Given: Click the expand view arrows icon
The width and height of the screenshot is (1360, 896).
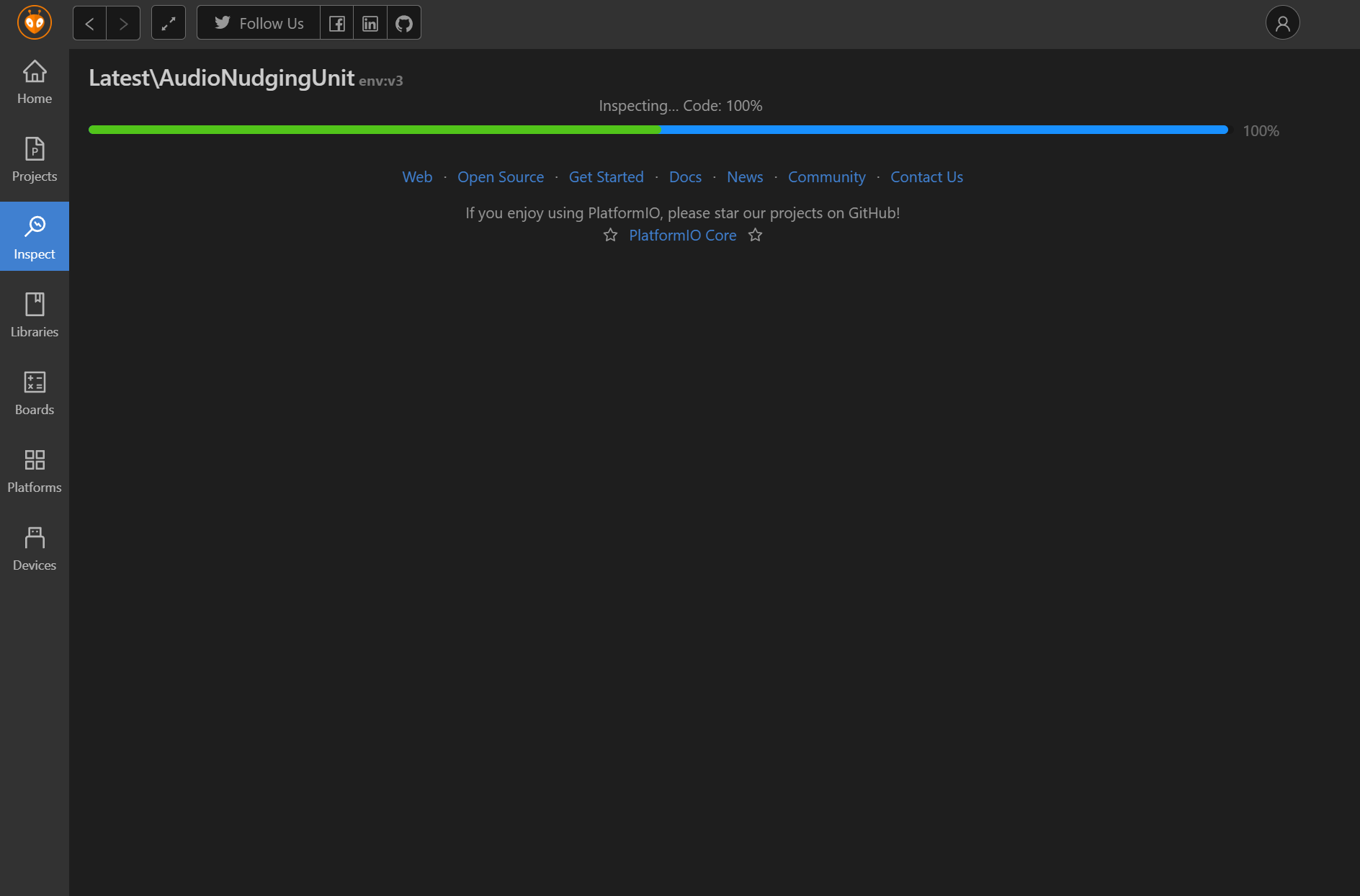Looking at the screenshot, I should [169, 23].
